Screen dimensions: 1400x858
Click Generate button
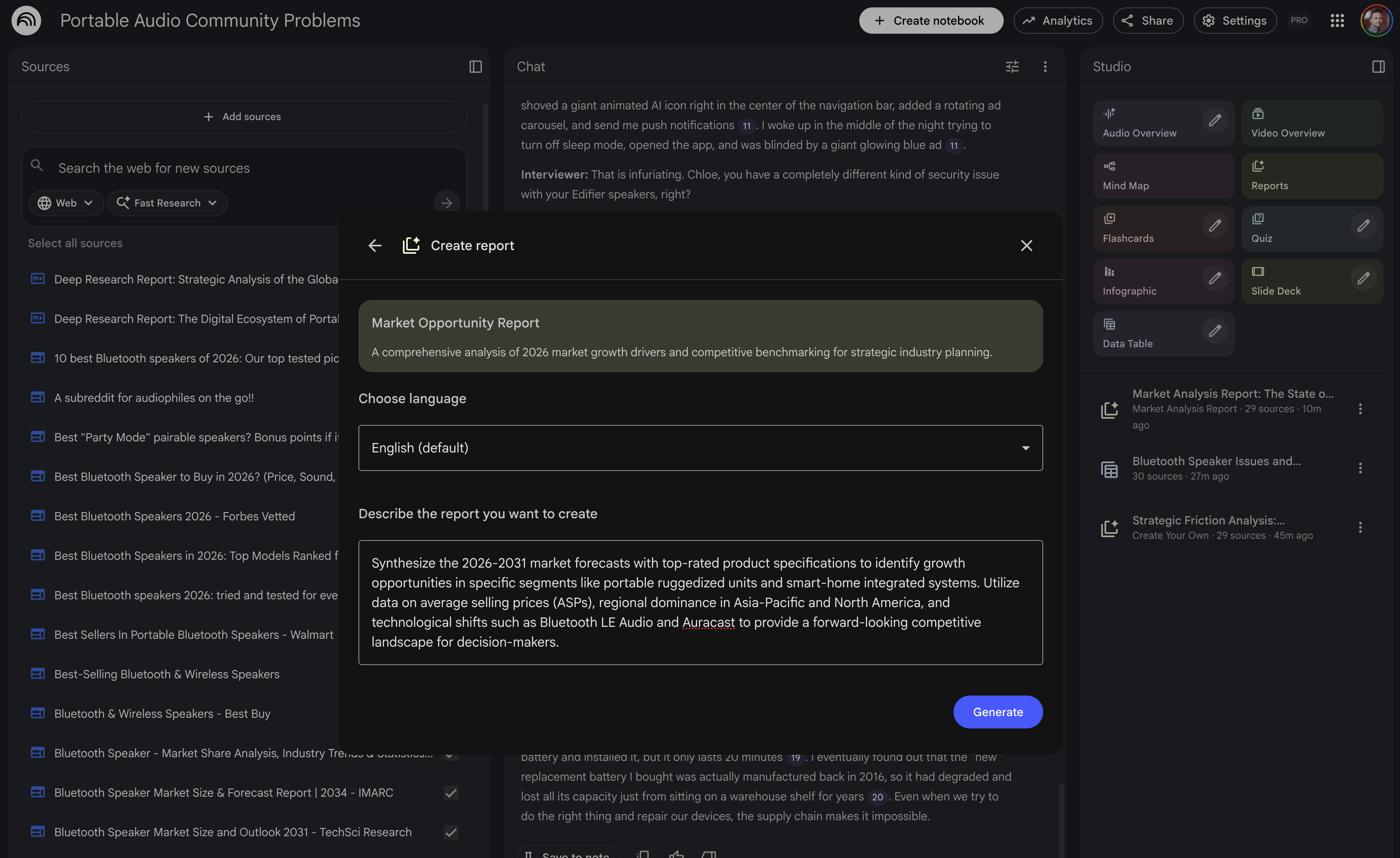click(998, 712)
